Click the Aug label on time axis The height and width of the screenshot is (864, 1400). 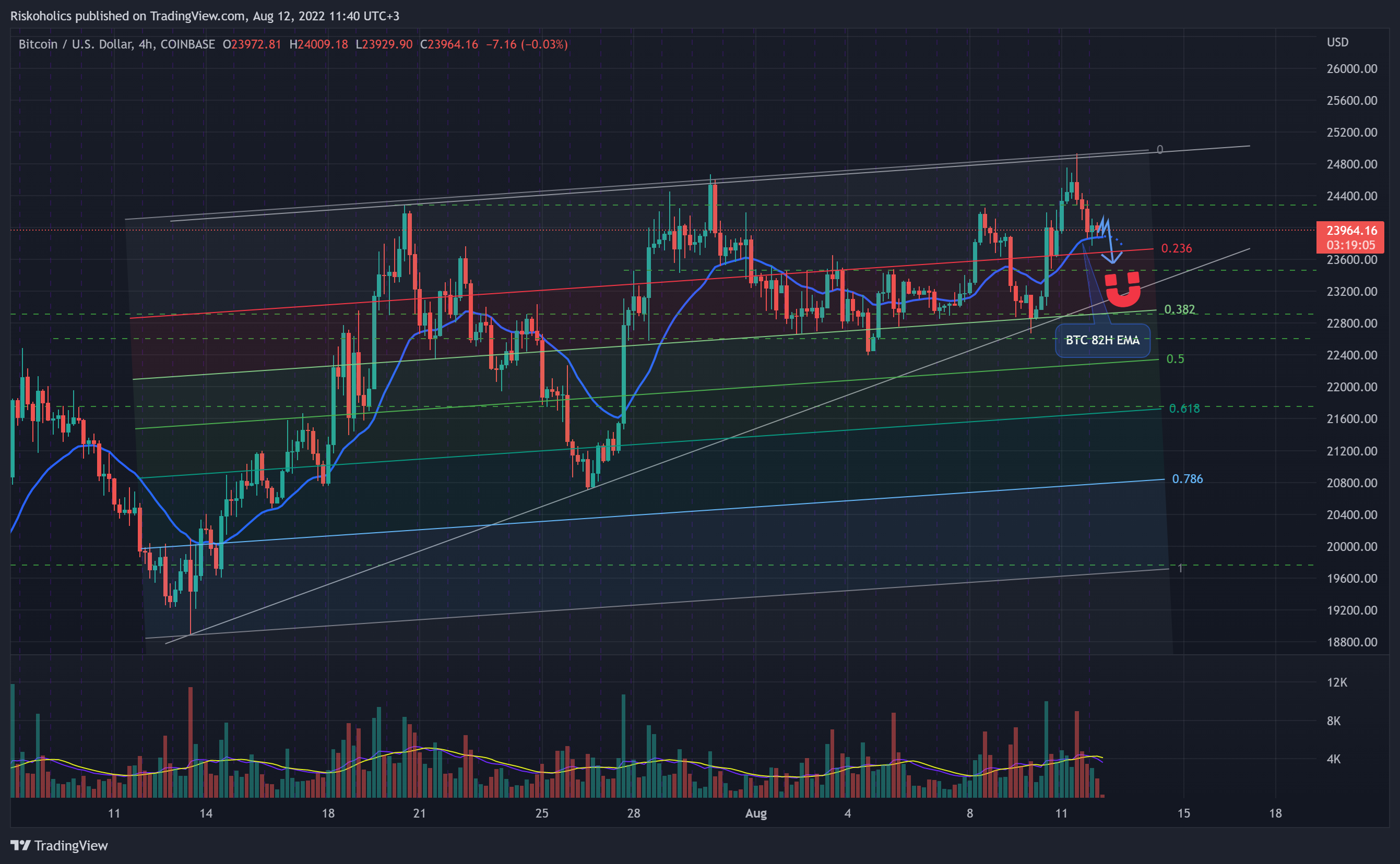point(756,813)
